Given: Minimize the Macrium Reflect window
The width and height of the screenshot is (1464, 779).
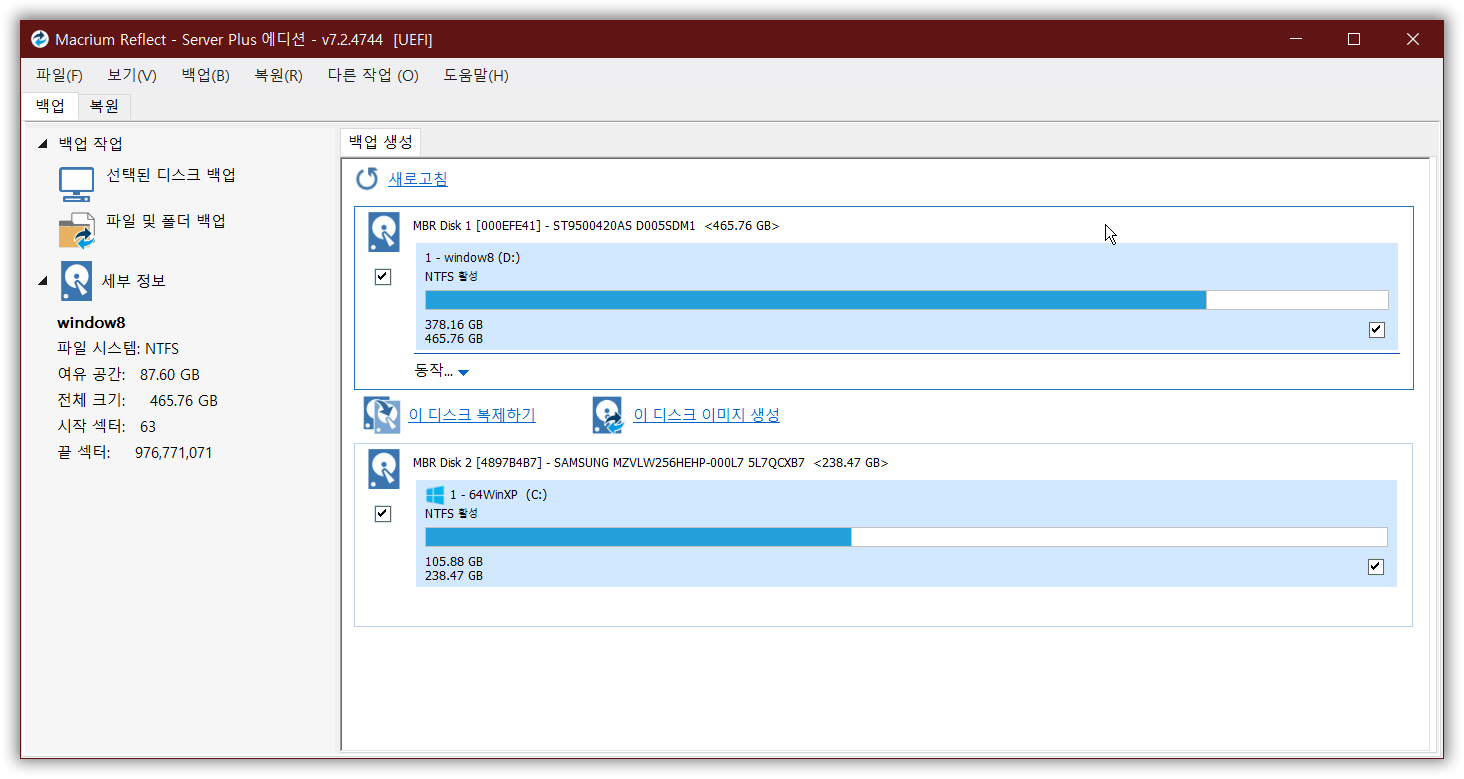Looking at the screenshot, I should (1295, 39).
